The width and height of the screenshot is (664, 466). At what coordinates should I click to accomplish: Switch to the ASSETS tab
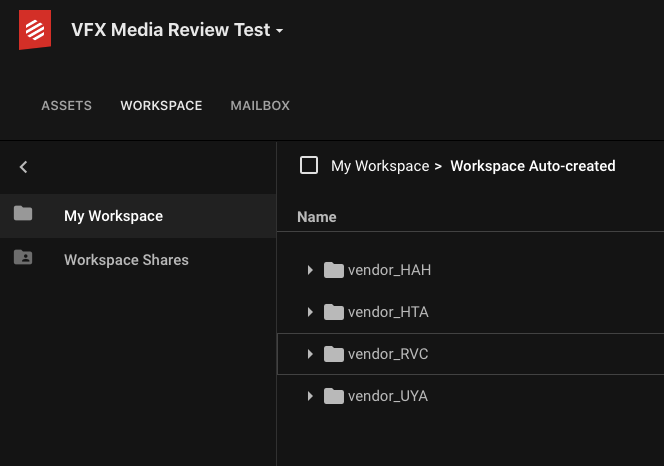(x=66, y=105)
